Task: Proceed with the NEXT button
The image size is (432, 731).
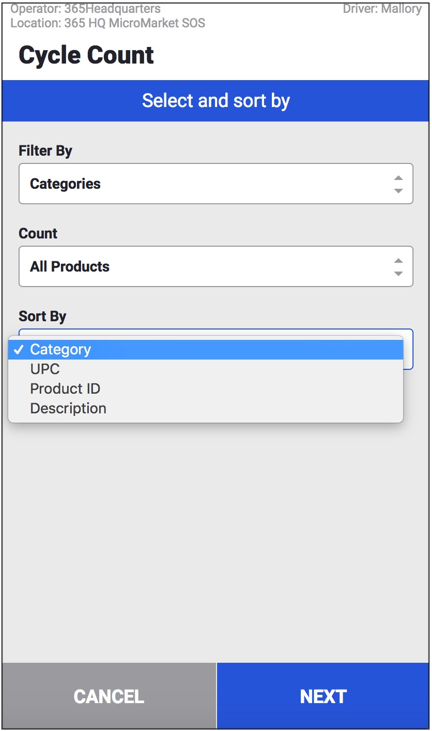Action: [323, 696]
